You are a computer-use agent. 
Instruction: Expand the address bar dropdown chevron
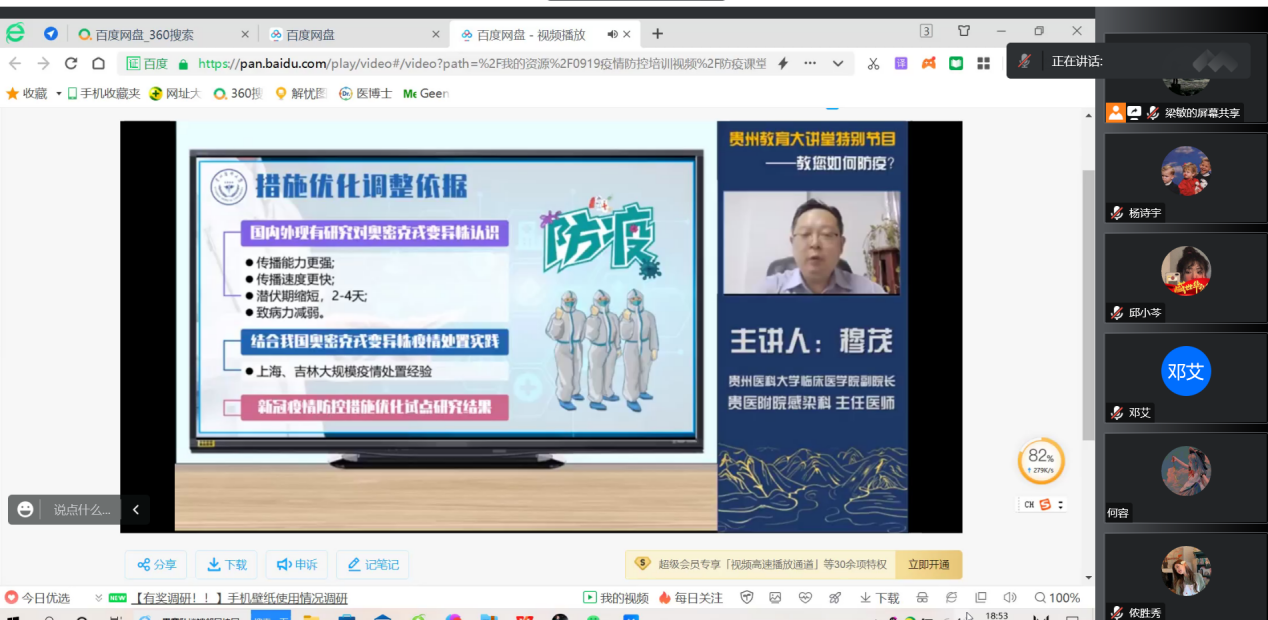838,63
